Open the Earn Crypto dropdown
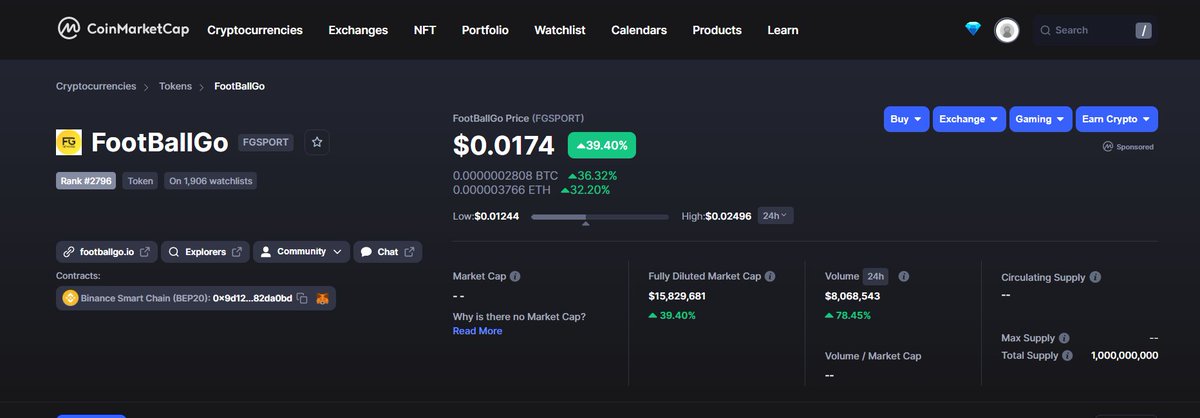The image size is (1200, 418). click(1117, 119)
